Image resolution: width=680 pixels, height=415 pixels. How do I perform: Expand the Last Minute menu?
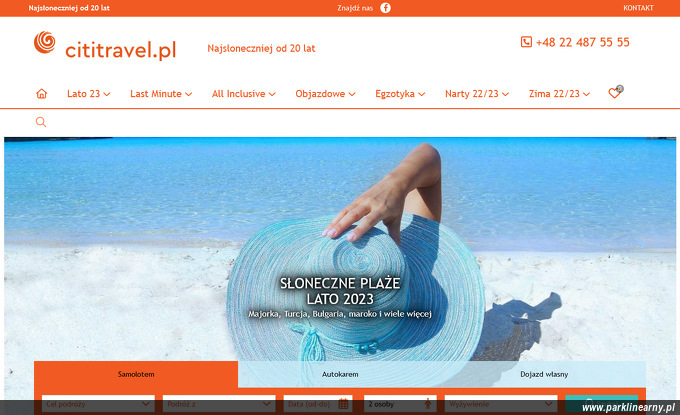[x=161, y=94]
